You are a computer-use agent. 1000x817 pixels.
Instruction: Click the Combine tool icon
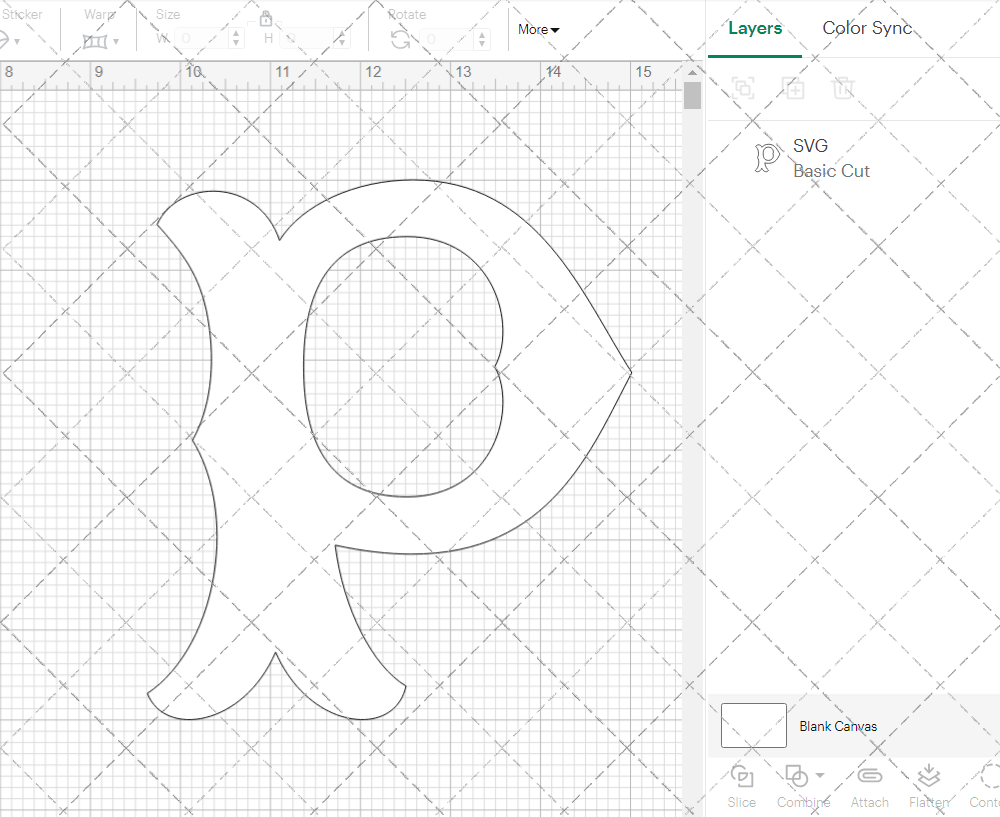797,776
